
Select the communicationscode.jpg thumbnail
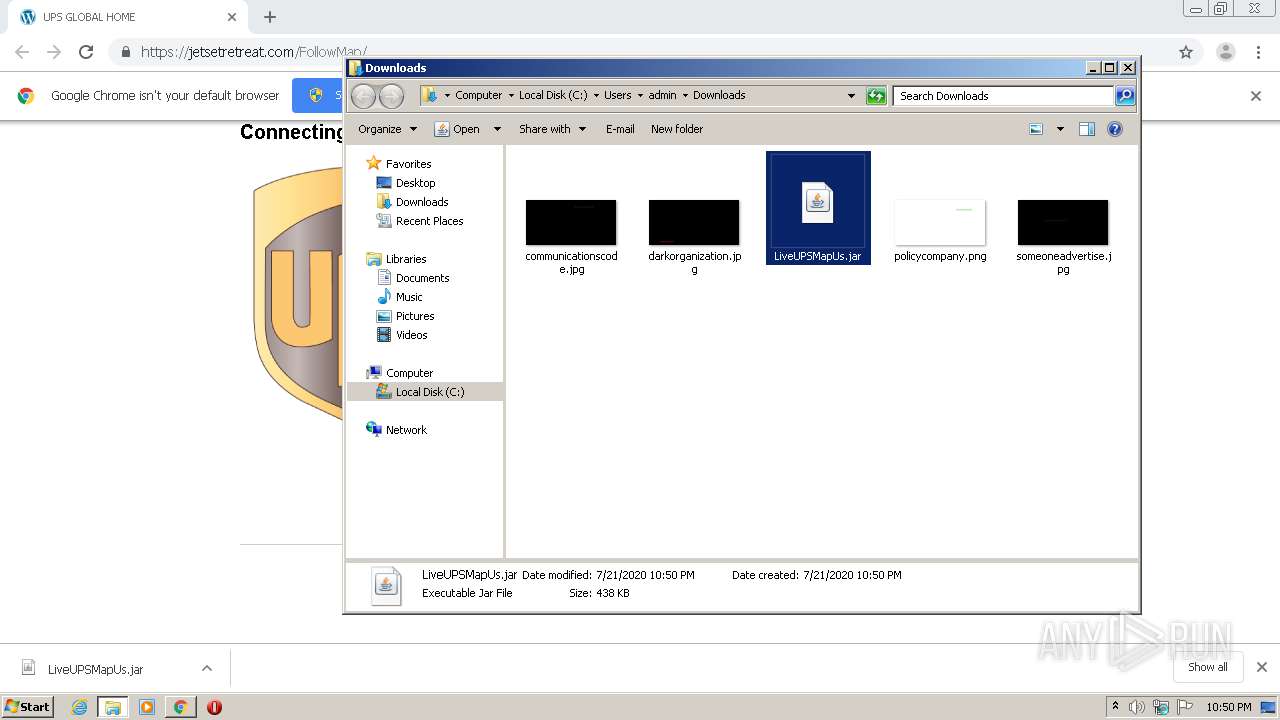pyautogui.click(x=571, y=223)
